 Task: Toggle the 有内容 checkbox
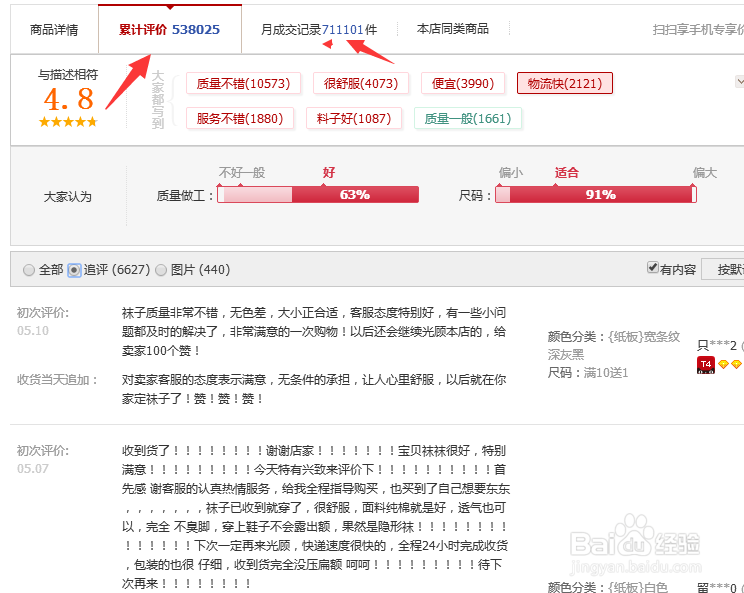(653, 268)
